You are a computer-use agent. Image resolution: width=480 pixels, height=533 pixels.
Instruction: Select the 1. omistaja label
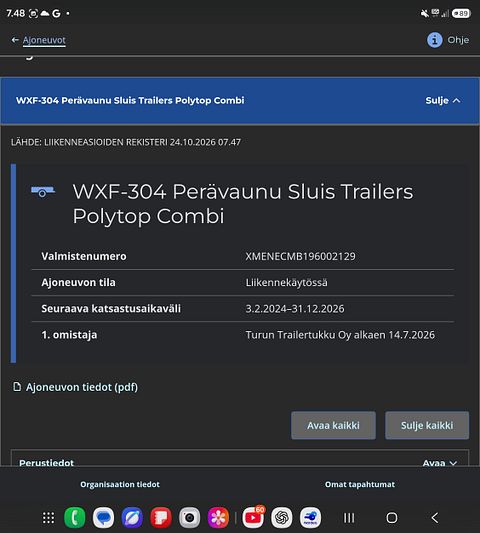pos(69,335)
